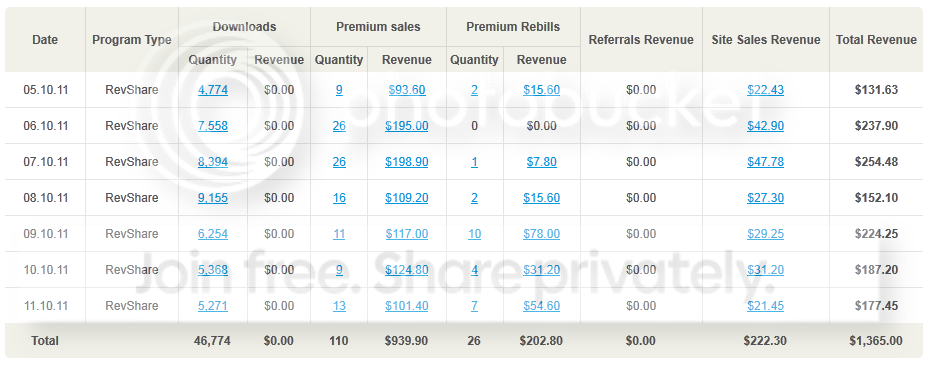The width and height of the screenshot is (930, 367).
Task: Open 10.10.11 premium sales quantity 9
Action: pos(339,270)
